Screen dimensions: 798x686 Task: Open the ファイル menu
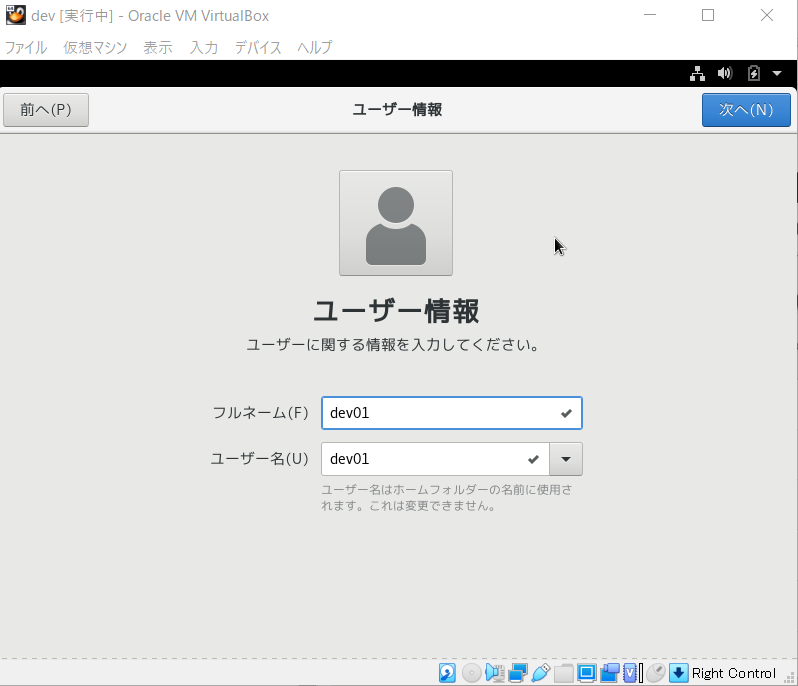[25, 47]
